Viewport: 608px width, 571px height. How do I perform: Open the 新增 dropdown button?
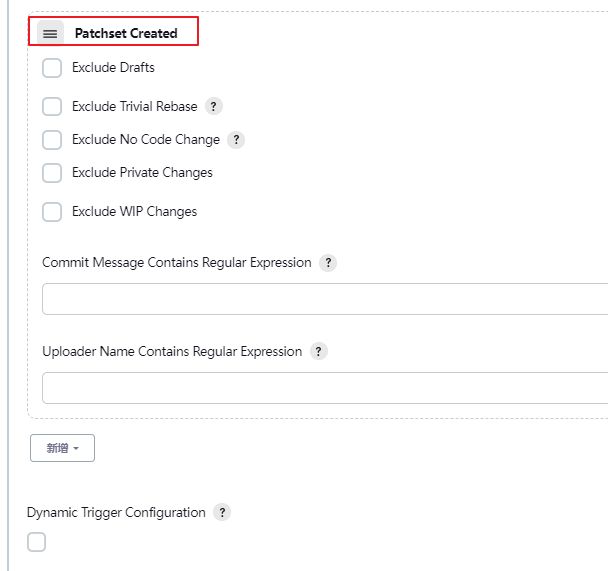tap(62, 448)
